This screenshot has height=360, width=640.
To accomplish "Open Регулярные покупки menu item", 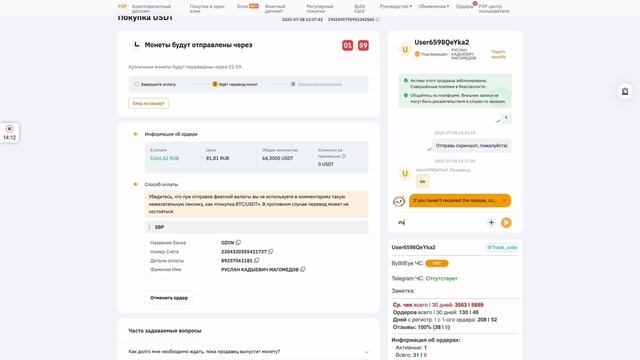I will click(320, 9).
